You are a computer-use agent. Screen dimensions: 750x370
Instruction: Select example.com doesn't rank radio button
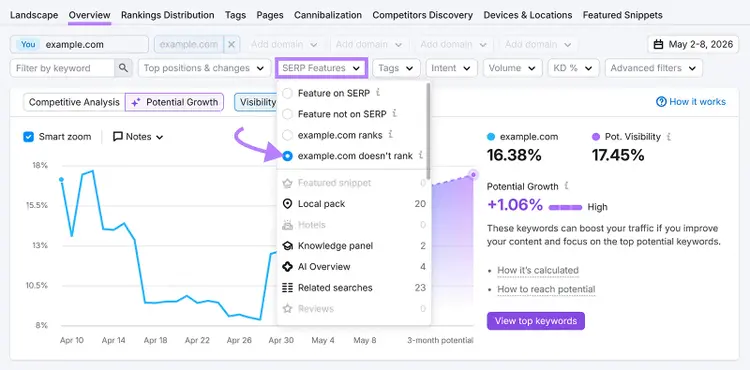point(287,156)
